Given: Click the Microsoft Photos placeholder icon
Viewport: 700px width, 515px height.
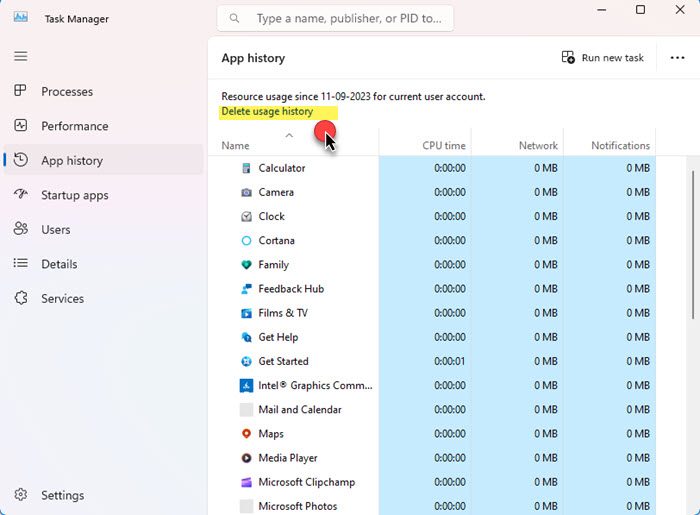Looking at the screenshot, I should [x=246, y=506].
